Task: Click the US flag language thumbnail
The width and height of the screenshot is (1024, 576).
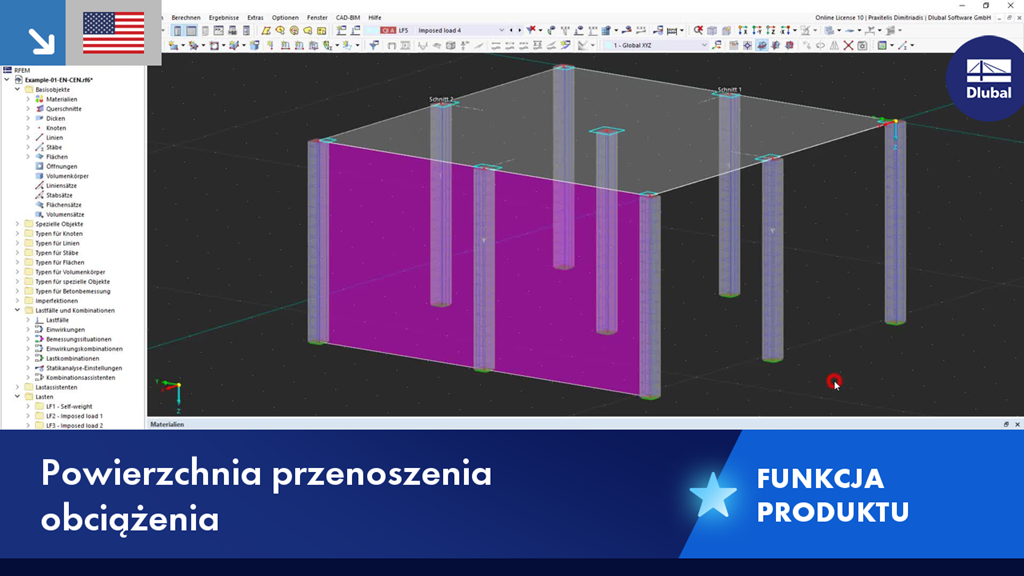Action: coord(114,33)
